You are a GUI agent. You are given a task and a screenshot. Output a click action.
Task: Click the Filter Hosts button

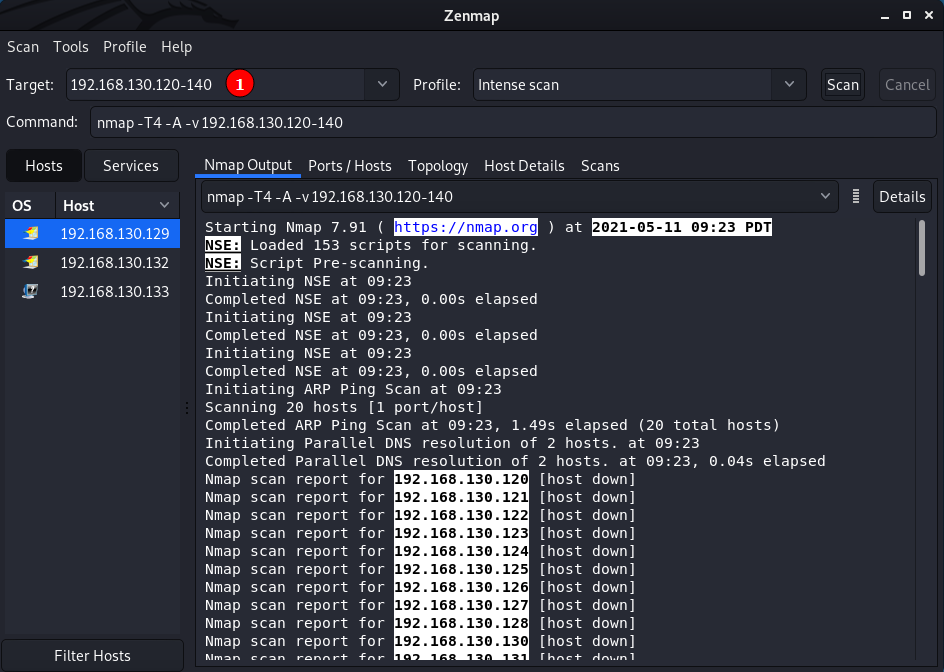click(92, 655)
